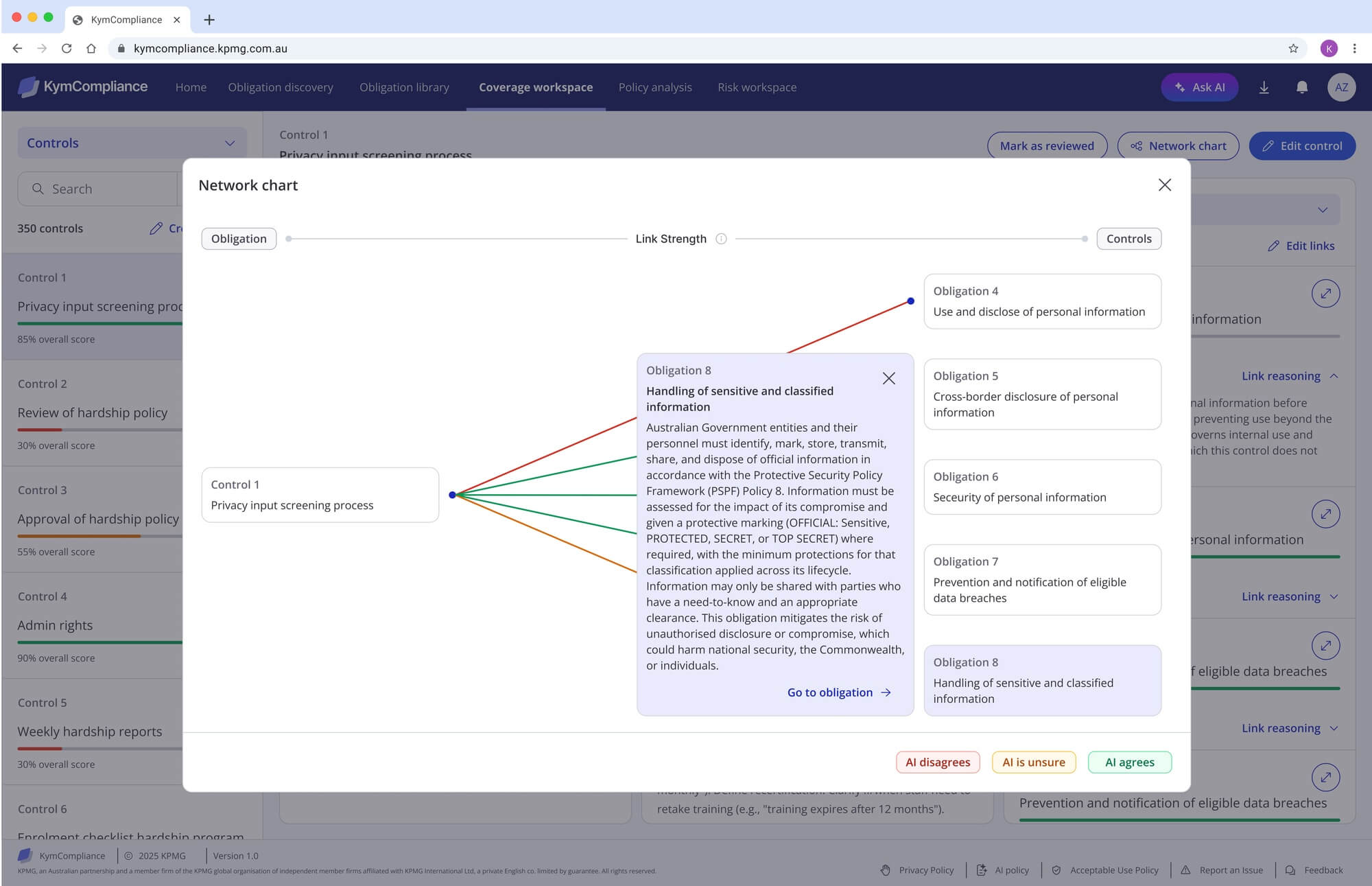Click the Link Strength info icon
Screen dimensions: 1372x886
coord(721,239)
